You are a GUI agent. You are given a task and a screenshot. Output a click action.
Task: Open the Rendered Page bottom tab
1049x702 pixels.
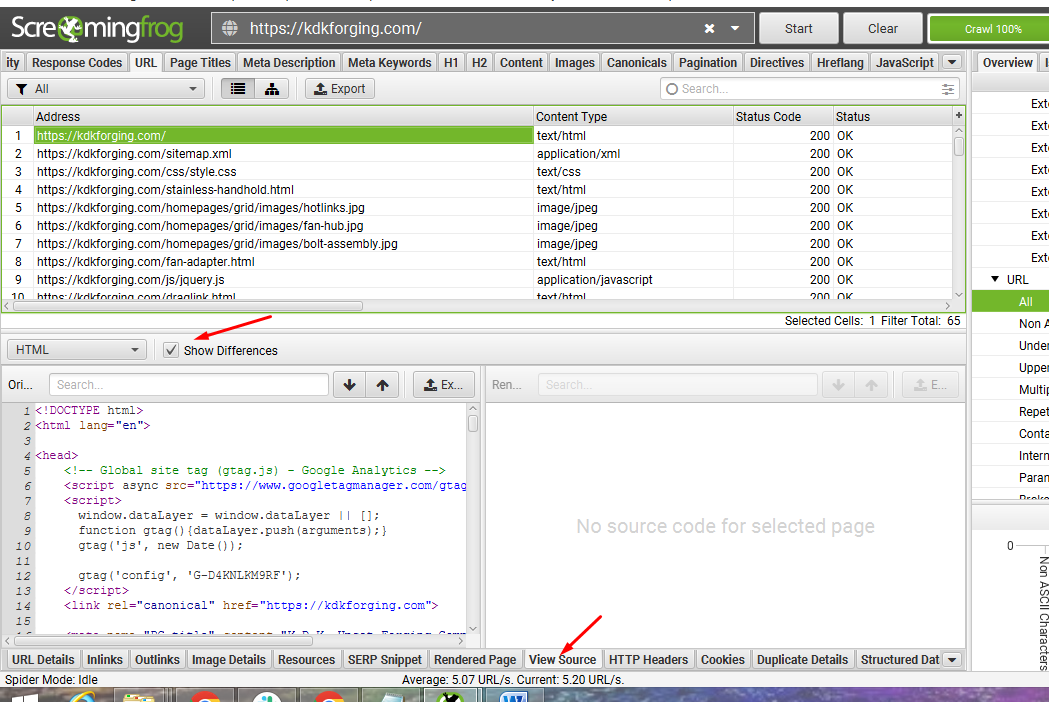click(475, 659)
